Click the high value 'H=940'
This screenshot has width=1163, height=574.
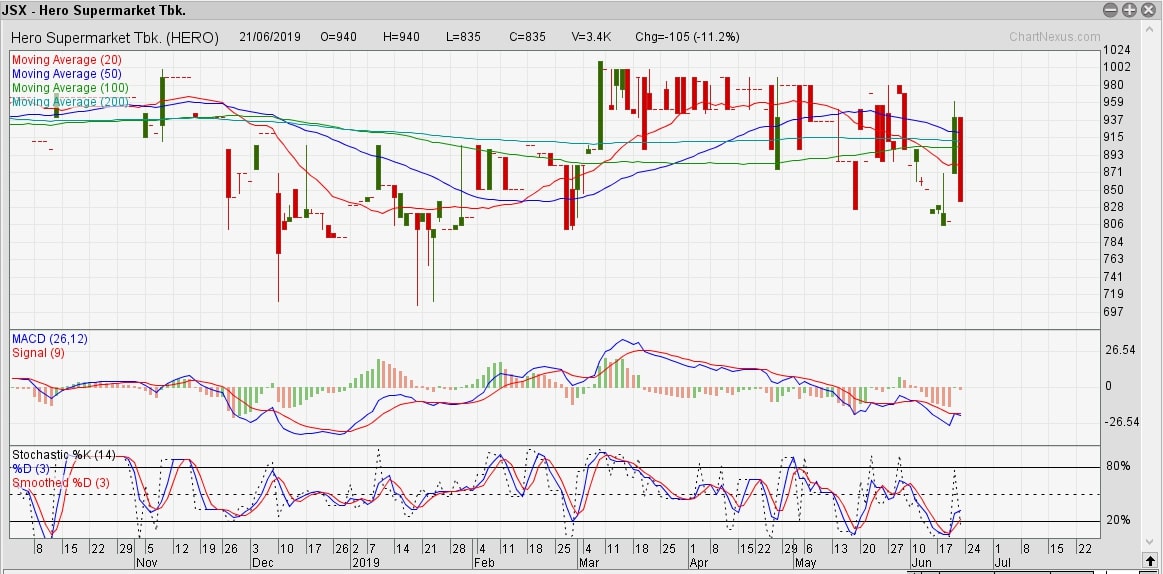[401, 37]
